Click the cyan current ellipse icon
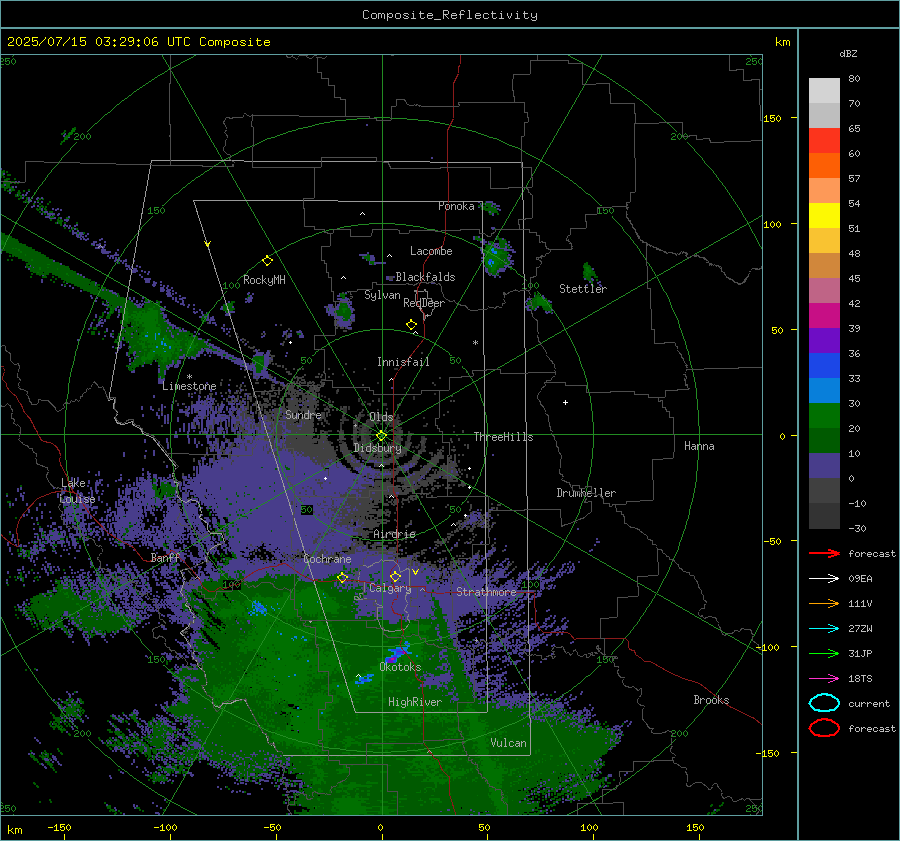900x841 pixels. coord(824,703)
